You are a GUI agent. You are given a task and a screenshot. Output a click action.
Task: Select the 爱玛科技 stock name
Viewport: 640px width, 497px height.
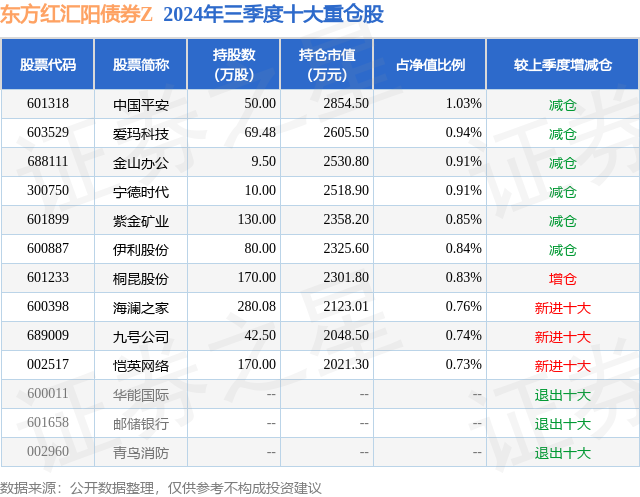coord(141,134)
